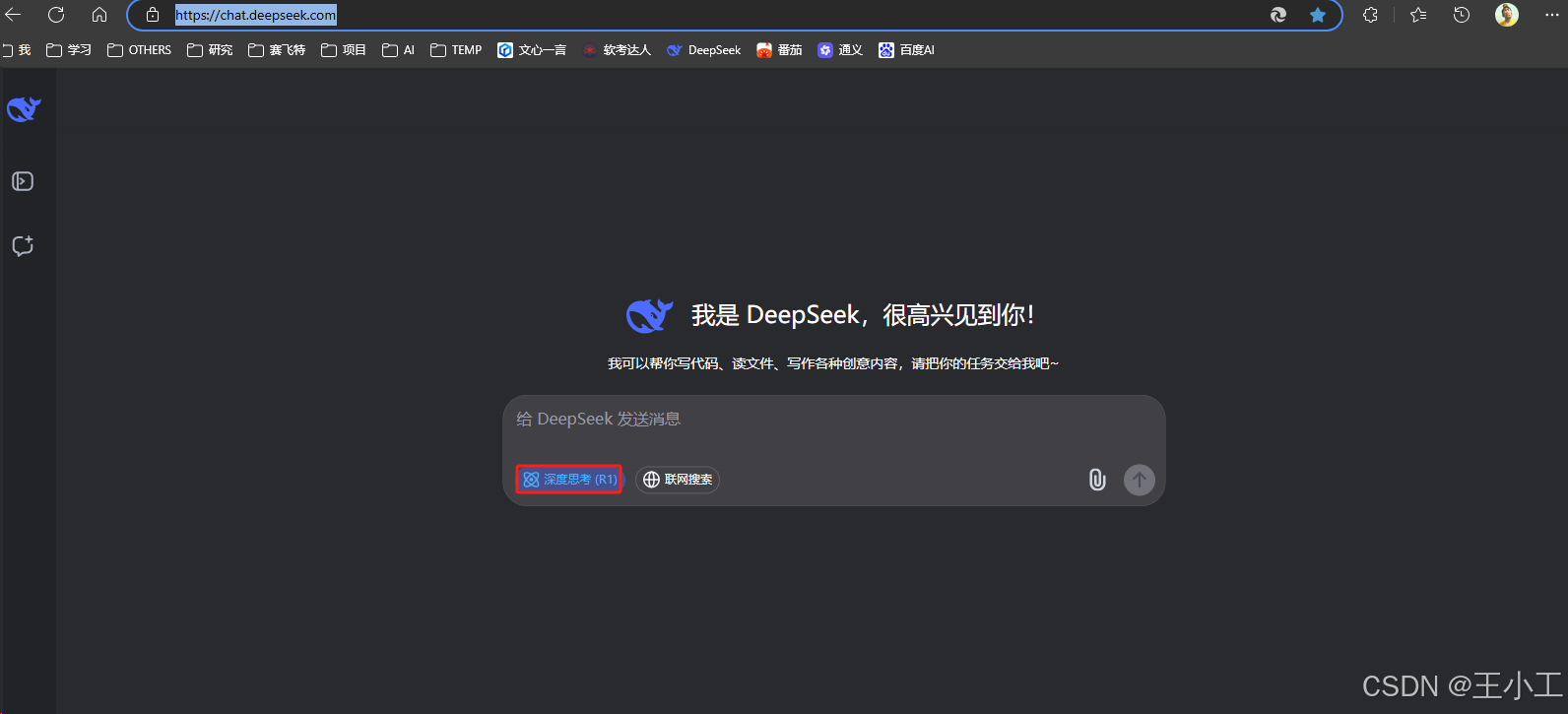Expand the sidebar panel icon

click(23, 181)
